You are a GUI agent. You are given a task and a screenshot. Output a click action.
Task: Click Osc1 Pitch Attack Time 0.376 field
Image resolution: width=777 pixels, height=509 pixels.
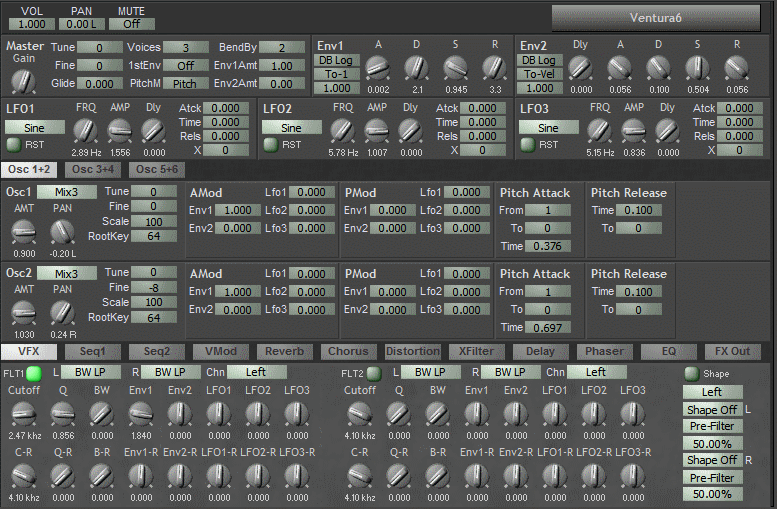tap(548, 246)
